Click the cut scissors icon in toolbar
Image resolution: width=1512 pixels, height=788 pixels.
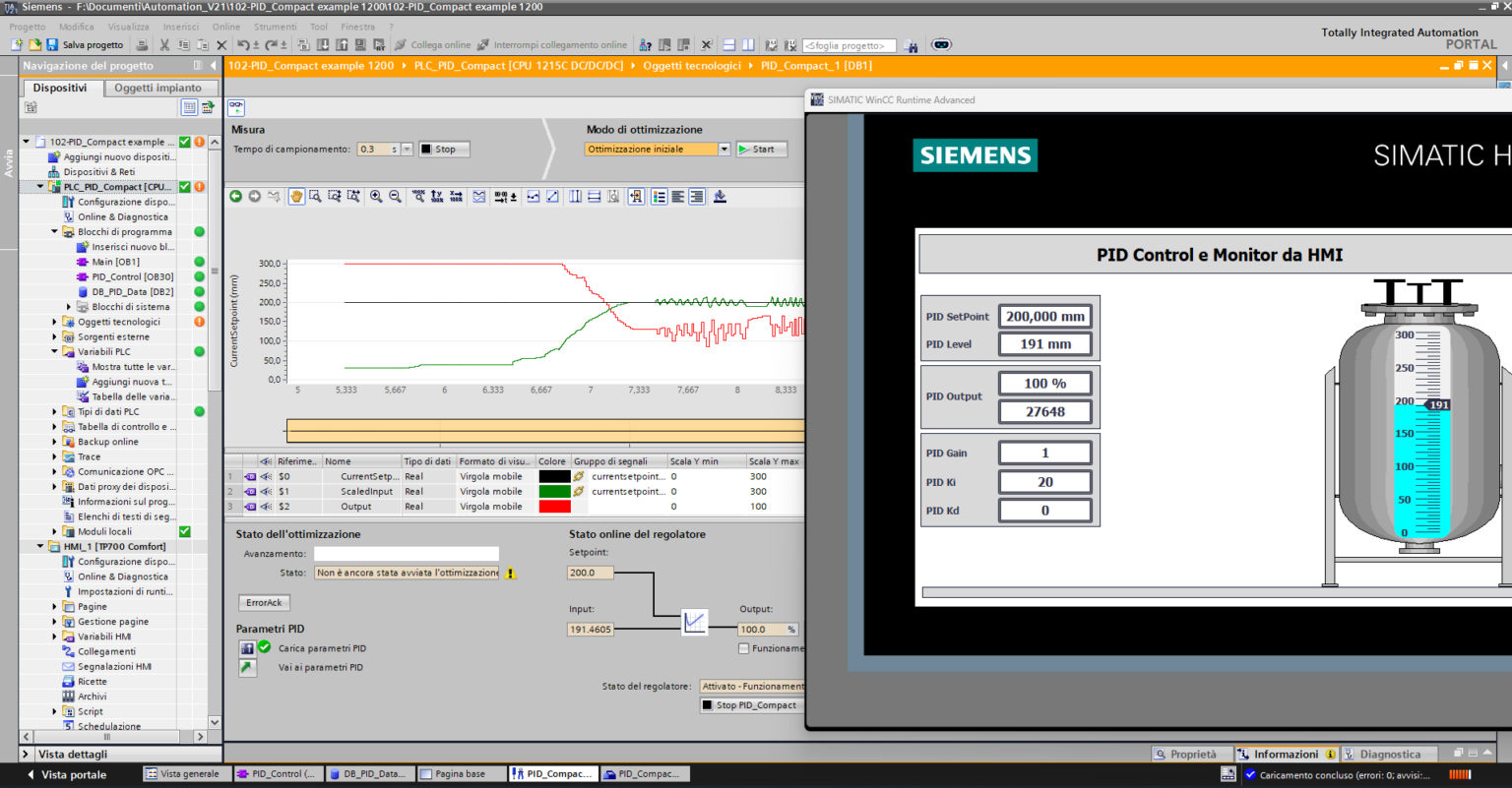[x=164, y=45]
